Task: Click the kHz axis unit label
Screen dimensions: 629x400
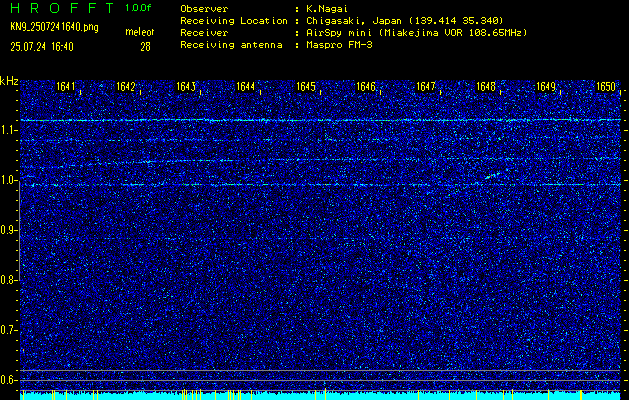Action: [9, 81]
